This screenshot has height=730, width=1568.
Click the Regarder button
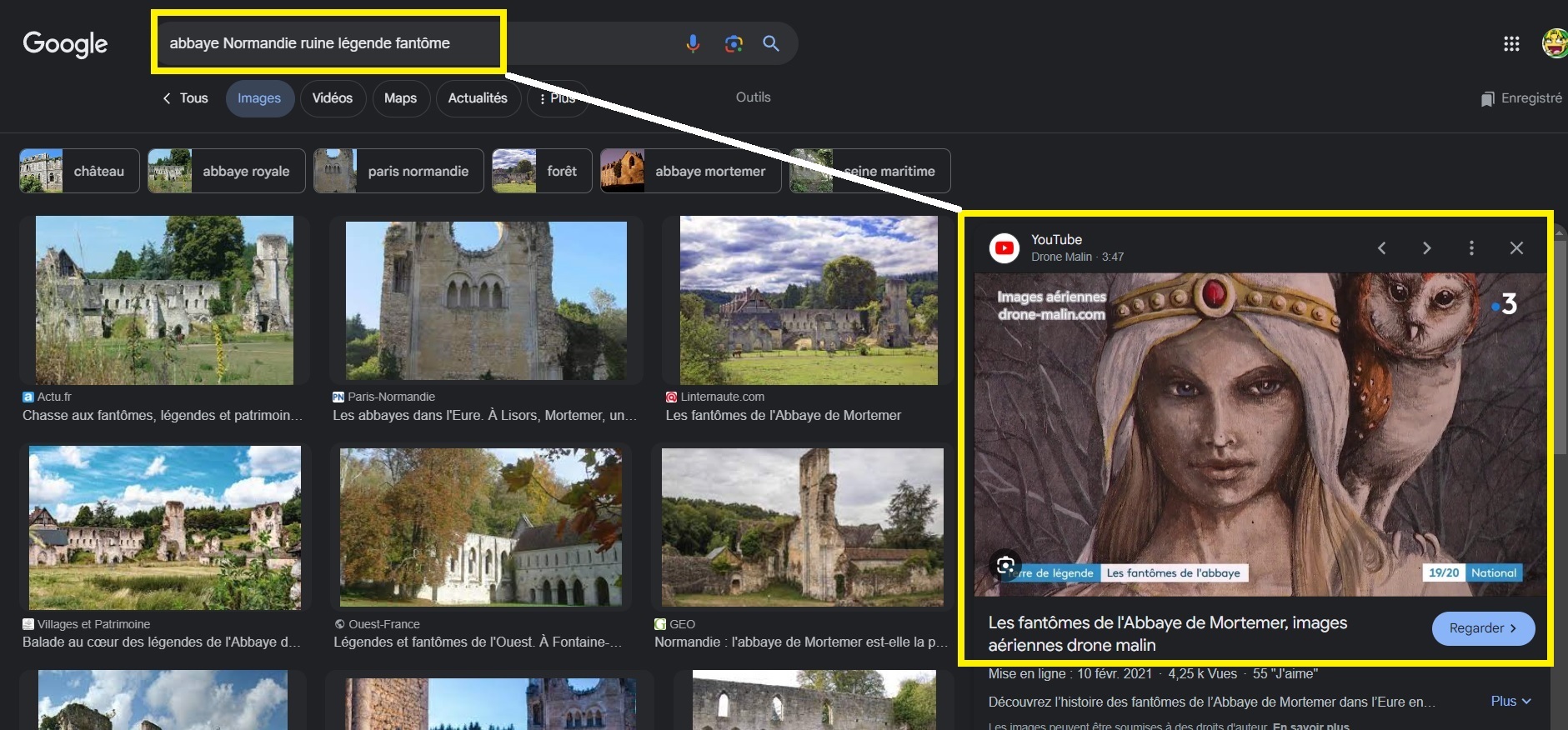pos(1483,628)
